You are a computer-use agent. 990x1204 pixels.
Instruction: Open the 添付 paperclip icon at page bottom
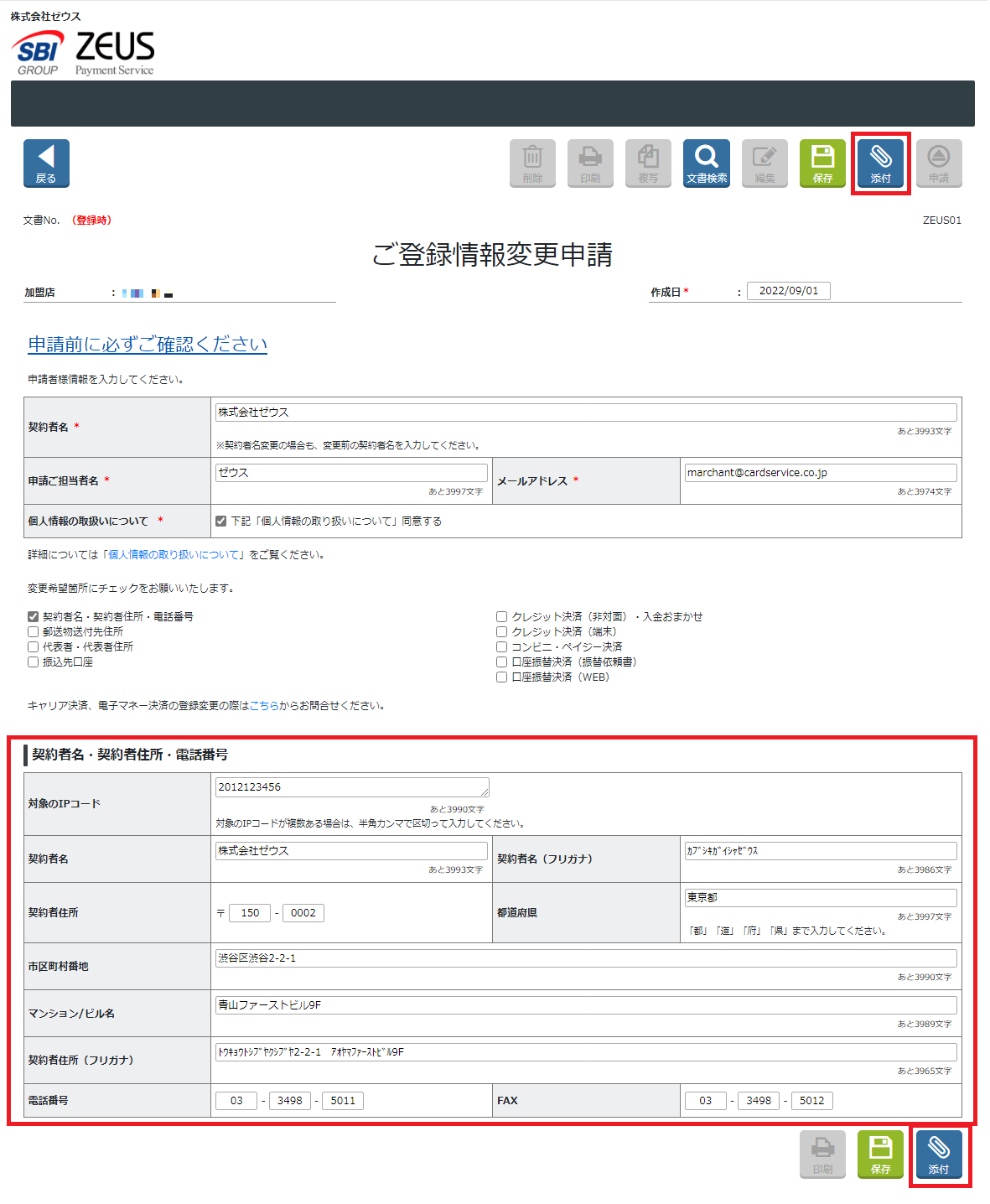click(x=940, y=1155)
